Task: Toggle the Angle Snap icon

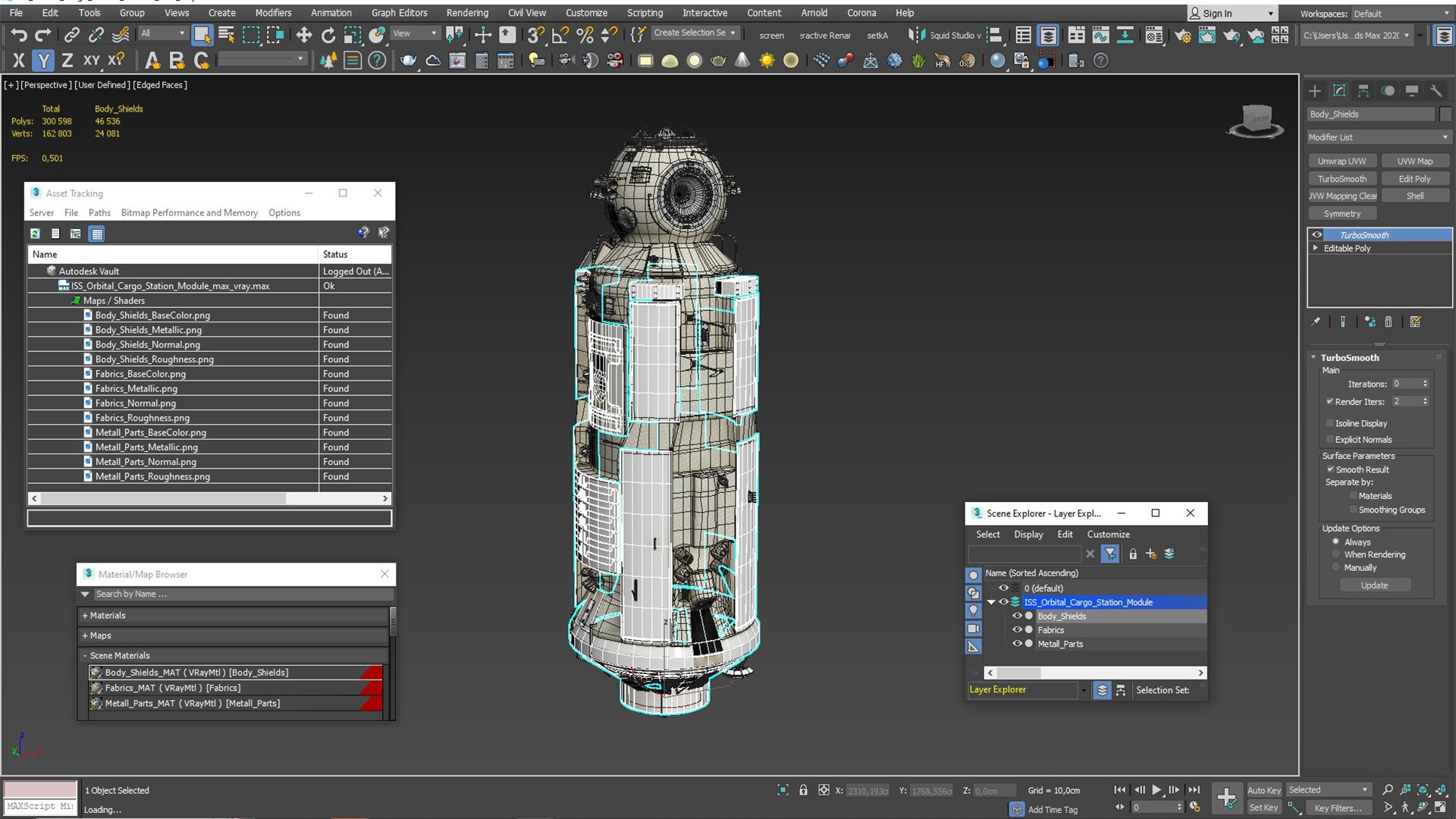Action: (x=560, y=35)
